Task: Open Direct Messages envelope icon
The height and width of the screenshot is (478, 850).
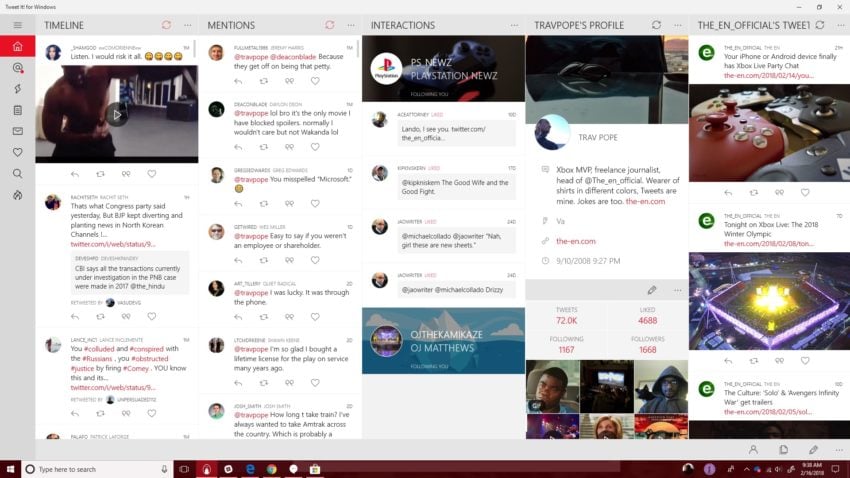Action: click(17, 131)
